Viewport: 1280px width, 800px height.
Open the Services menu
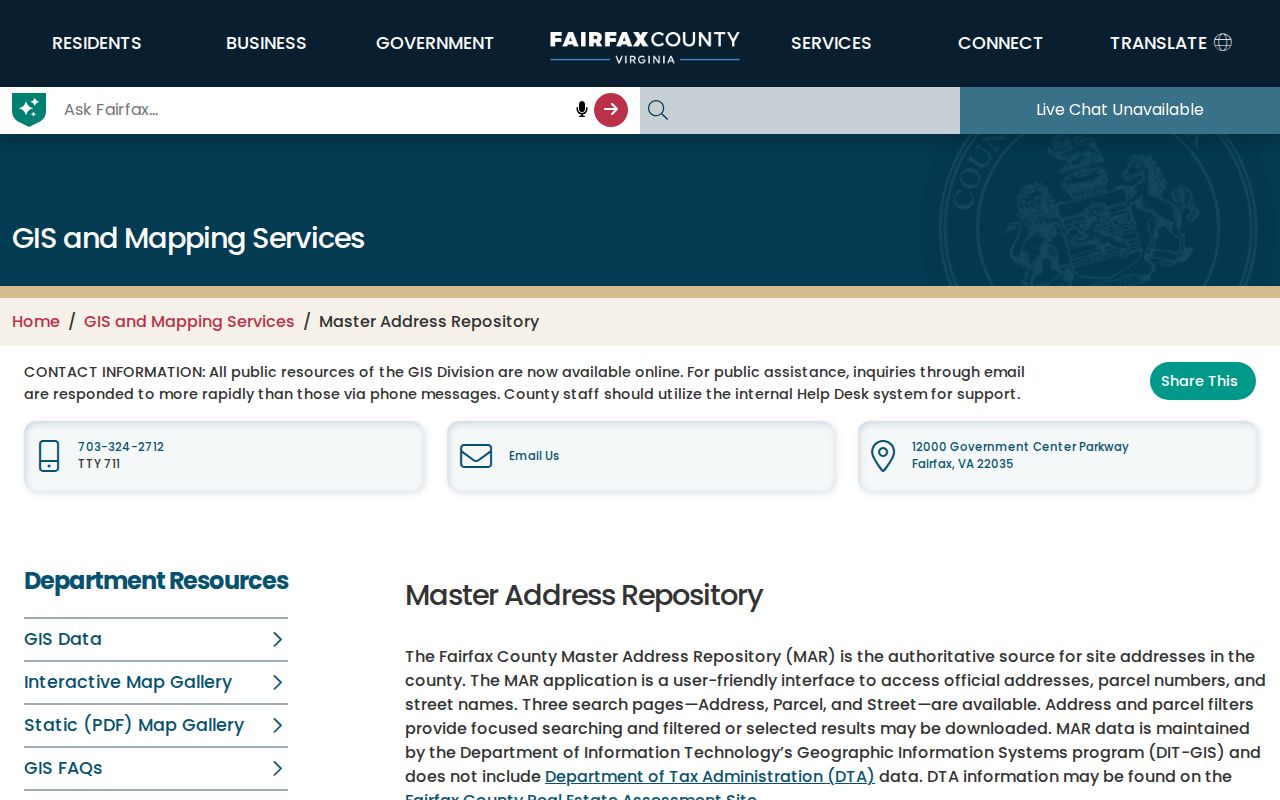click(831, 43)
